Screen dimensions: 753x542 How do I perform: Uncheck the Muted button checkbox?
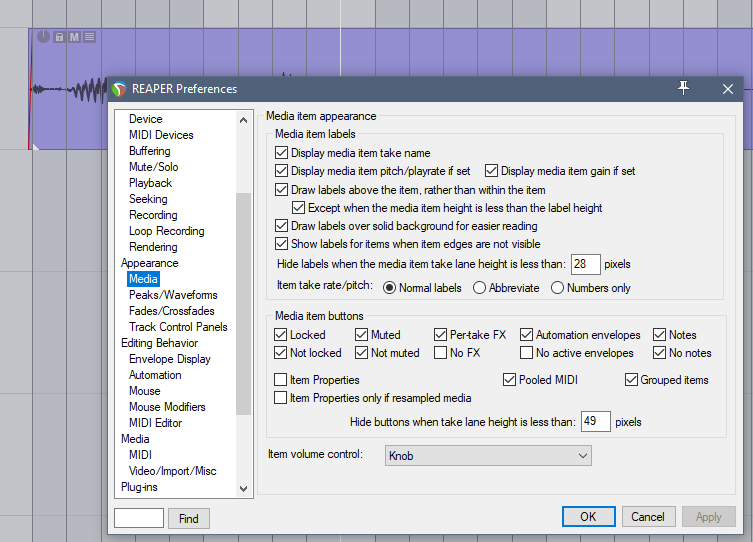361,335
